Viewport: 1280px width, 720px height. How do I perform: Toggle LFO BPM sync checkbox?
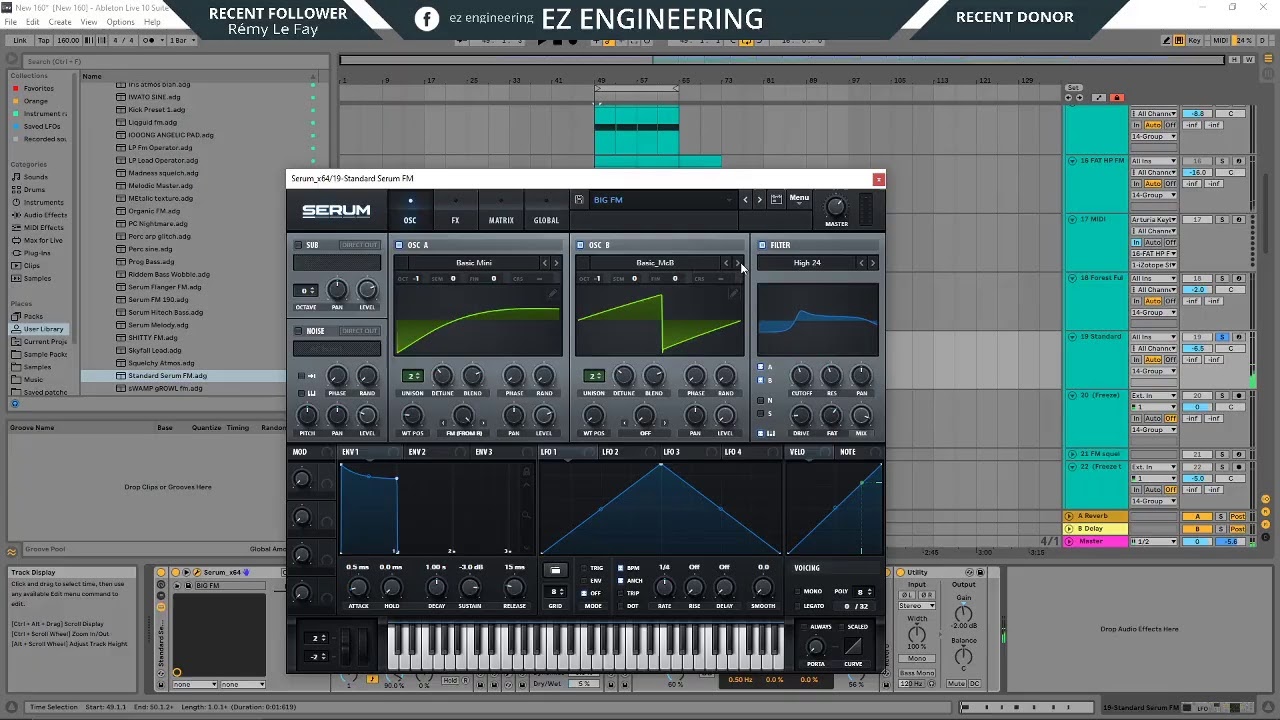(x=621, y=568)
